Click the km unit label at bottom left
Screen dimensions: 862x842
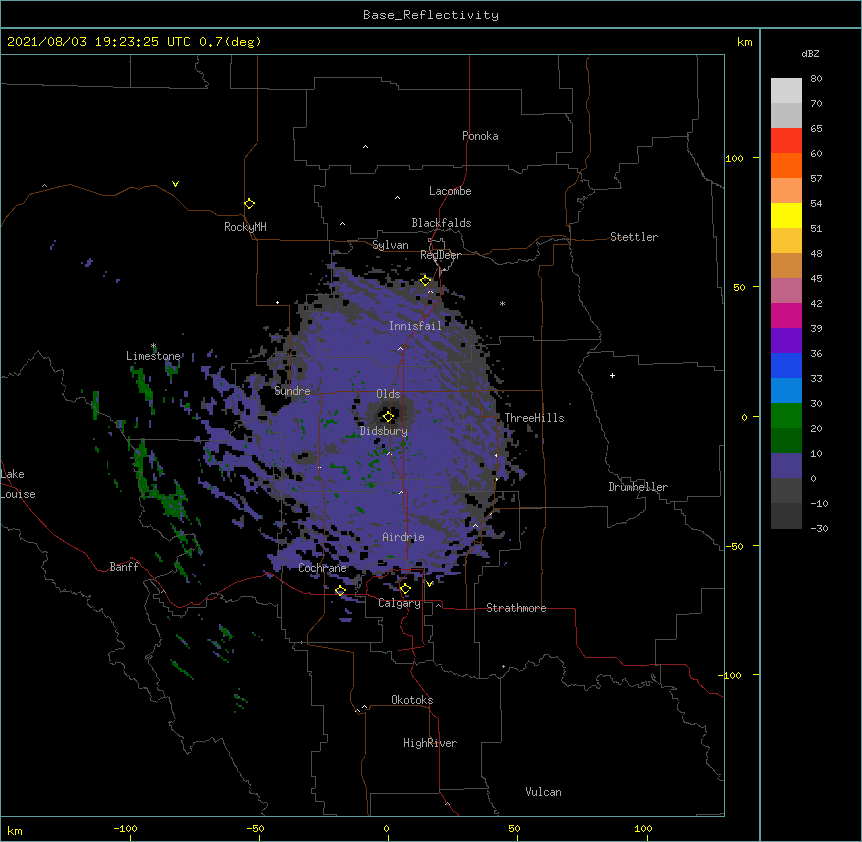(15, 831)
